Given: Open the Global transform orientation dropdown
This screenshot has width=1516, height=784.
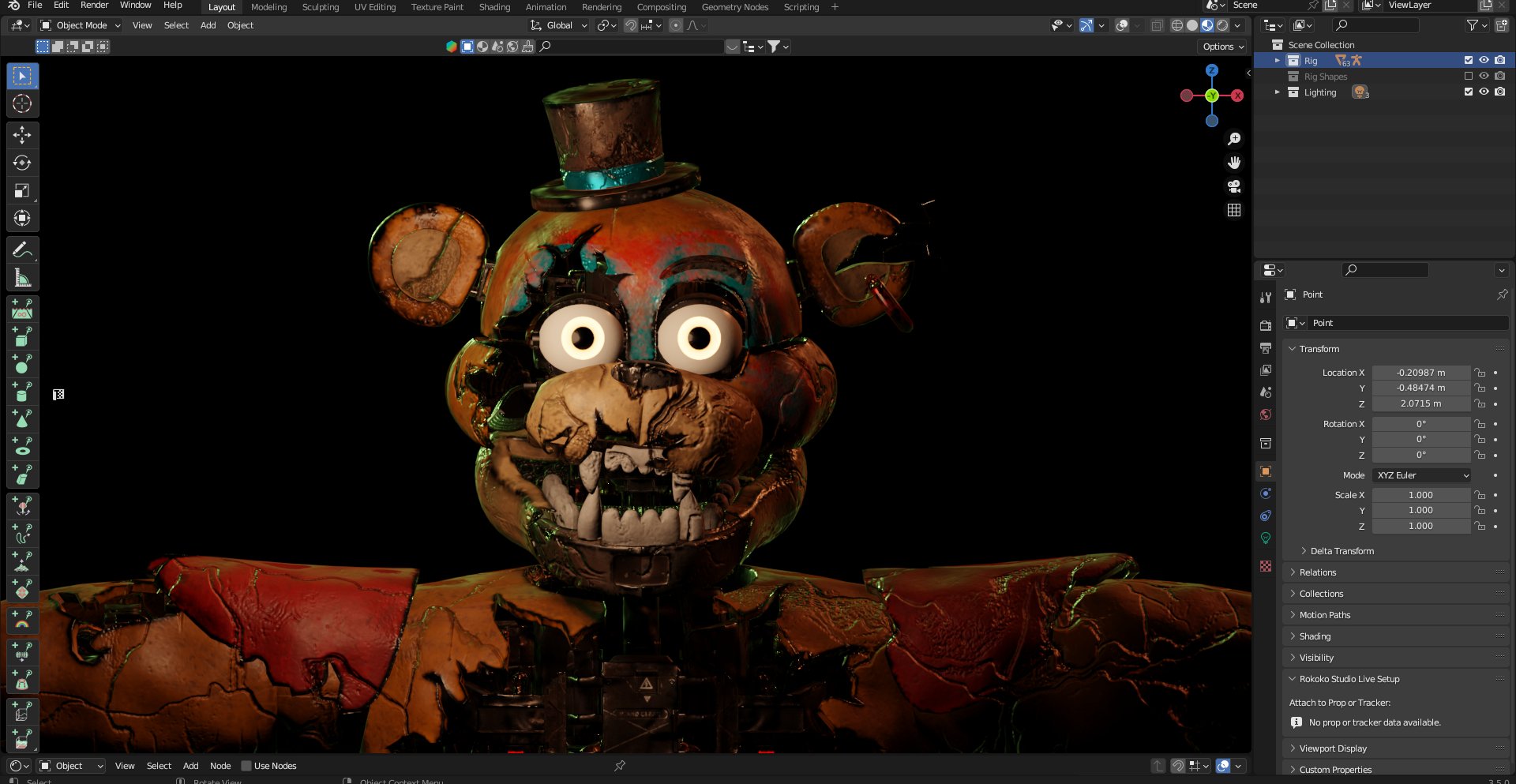Looking at the screenshot, I should (x=559, y=25).
